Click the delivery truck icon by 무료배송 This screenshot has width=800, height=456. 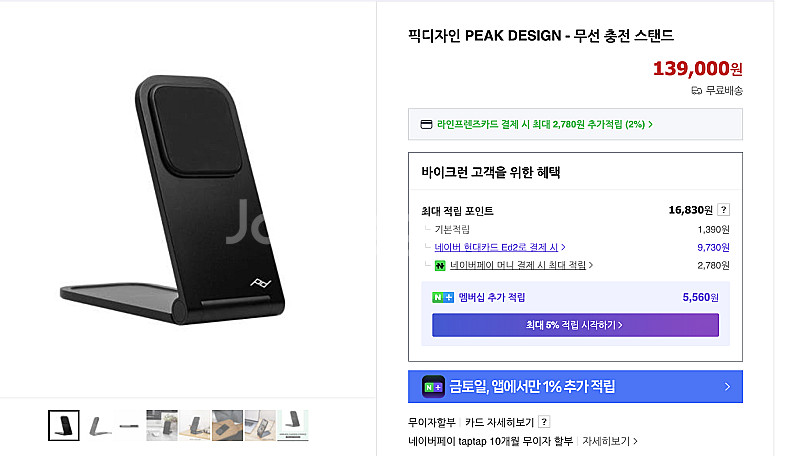point(696,90)
